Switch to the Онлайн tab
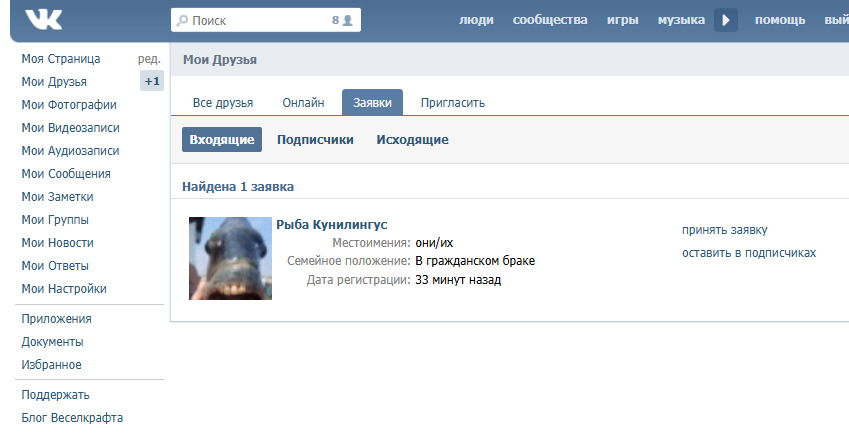The height and width of the screenshot is (435, 849). point(303,103)
